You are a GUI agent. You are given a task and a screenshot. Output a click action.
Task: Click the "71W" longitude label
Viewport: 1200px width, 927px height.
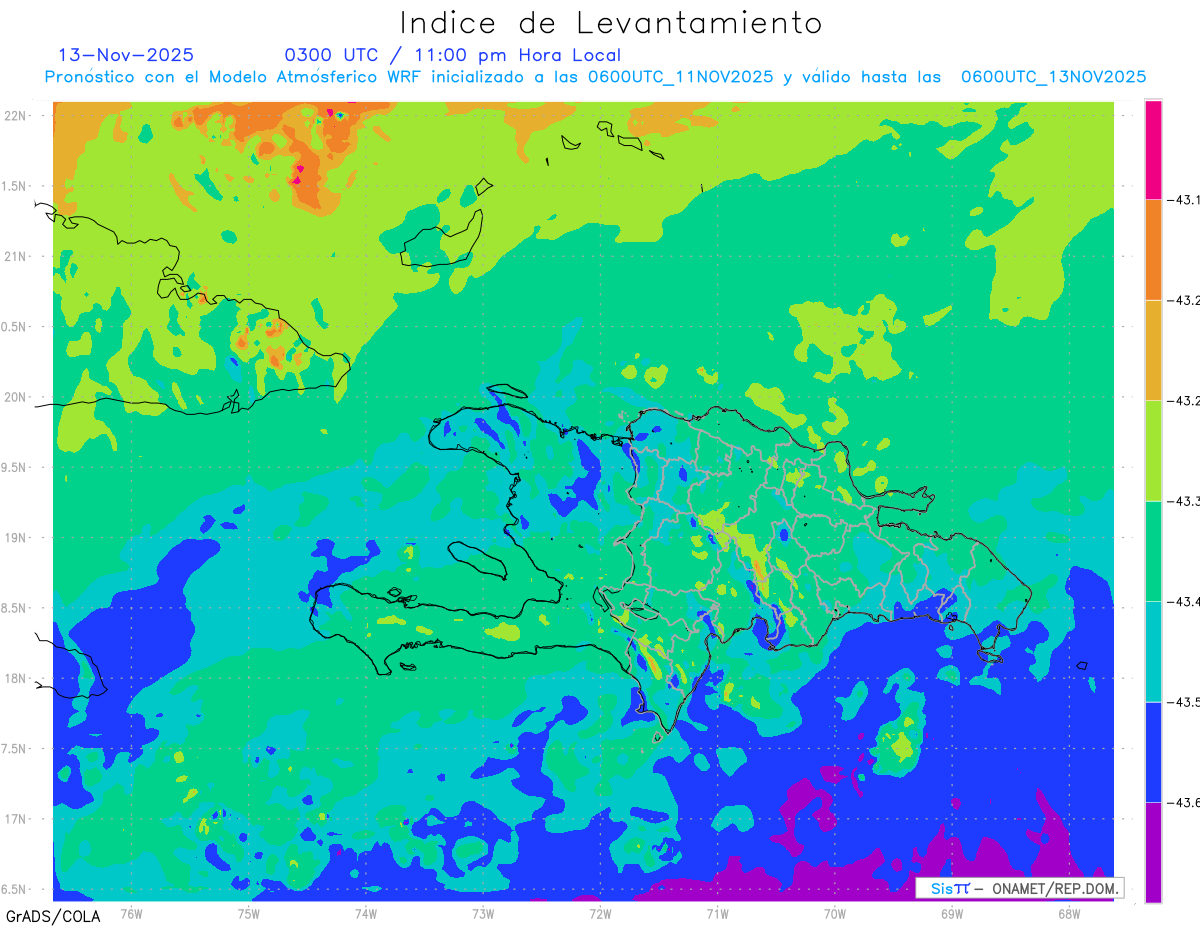click(x=717, y=913)
